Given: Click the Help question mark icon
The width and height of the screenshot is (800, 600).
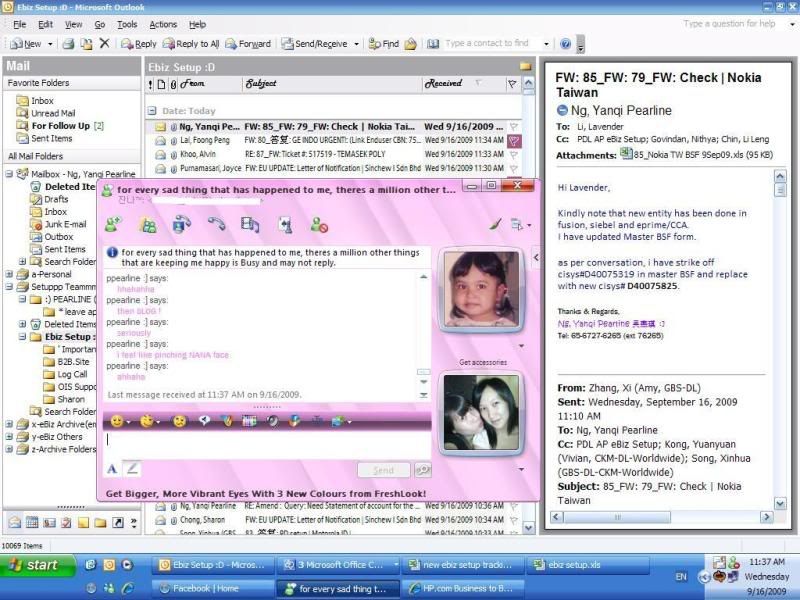Looking at the screenshot, I should (x=565, y=44).
